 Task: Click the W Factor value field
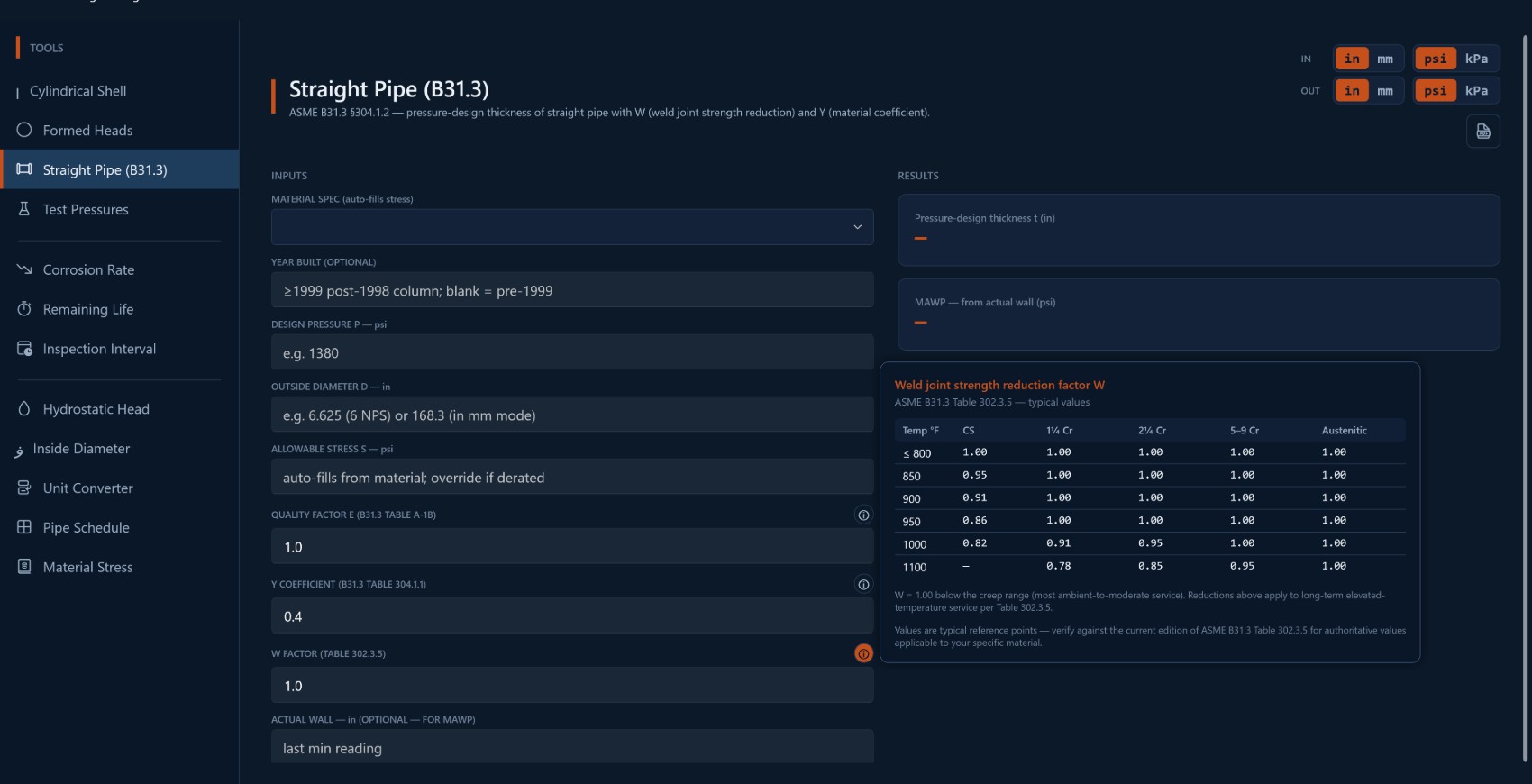pos(572,685)
